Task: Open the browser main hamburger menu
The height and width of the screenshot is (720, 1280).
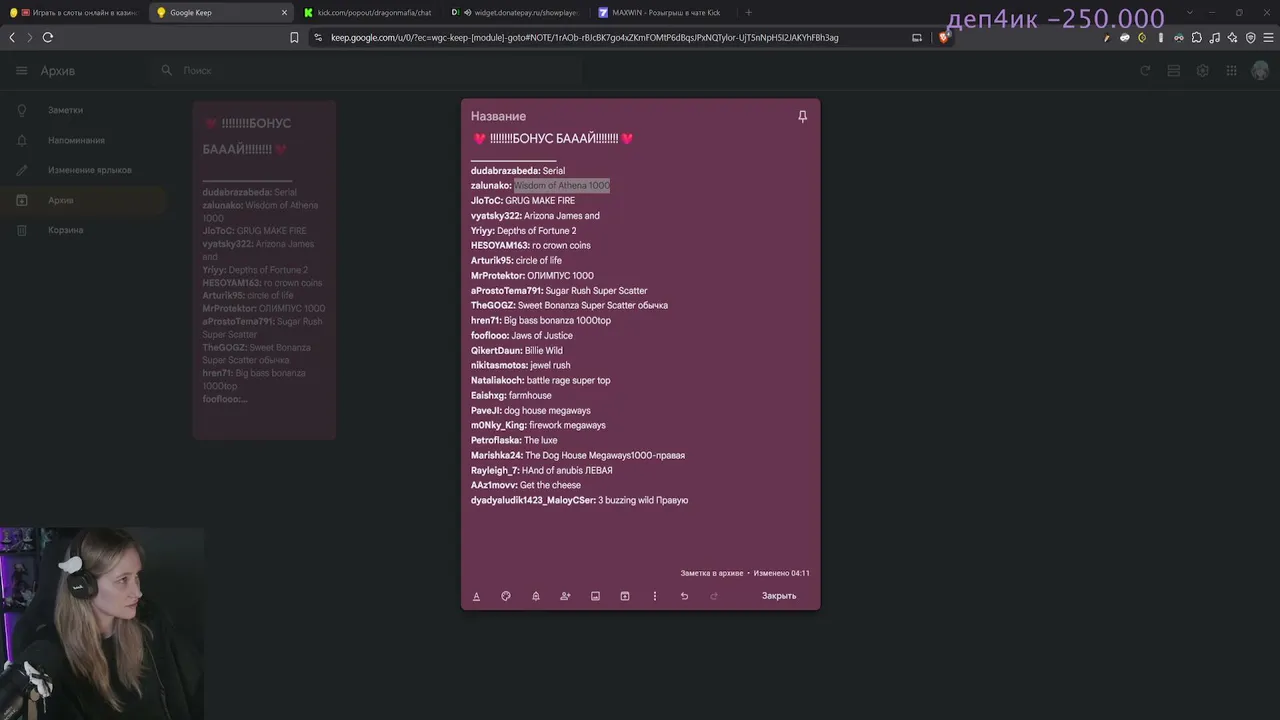Action: (x=1269, y=38)
